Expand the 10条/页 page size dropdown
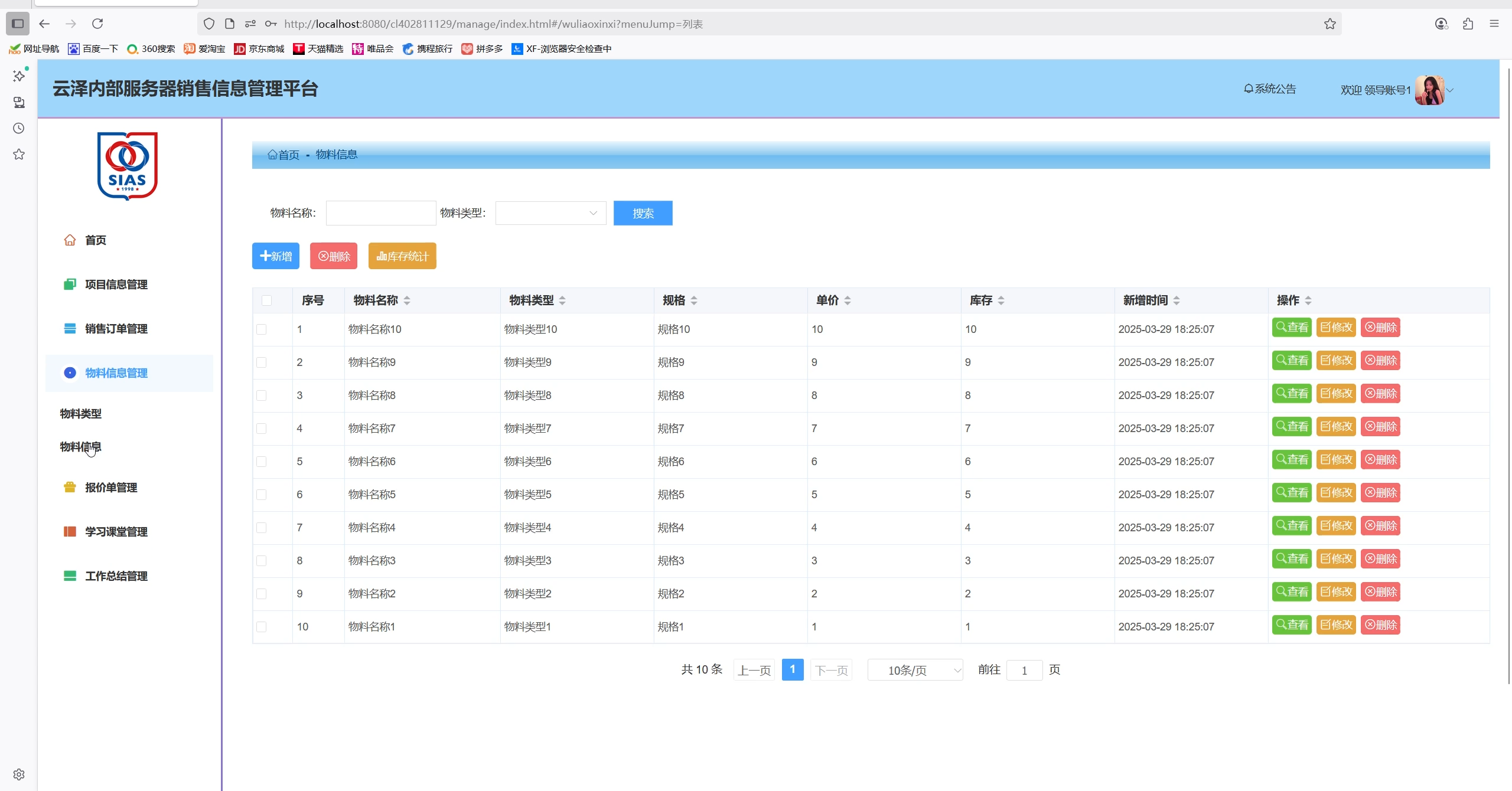This screenshot has width=1512, height=791. coord(915,670)
